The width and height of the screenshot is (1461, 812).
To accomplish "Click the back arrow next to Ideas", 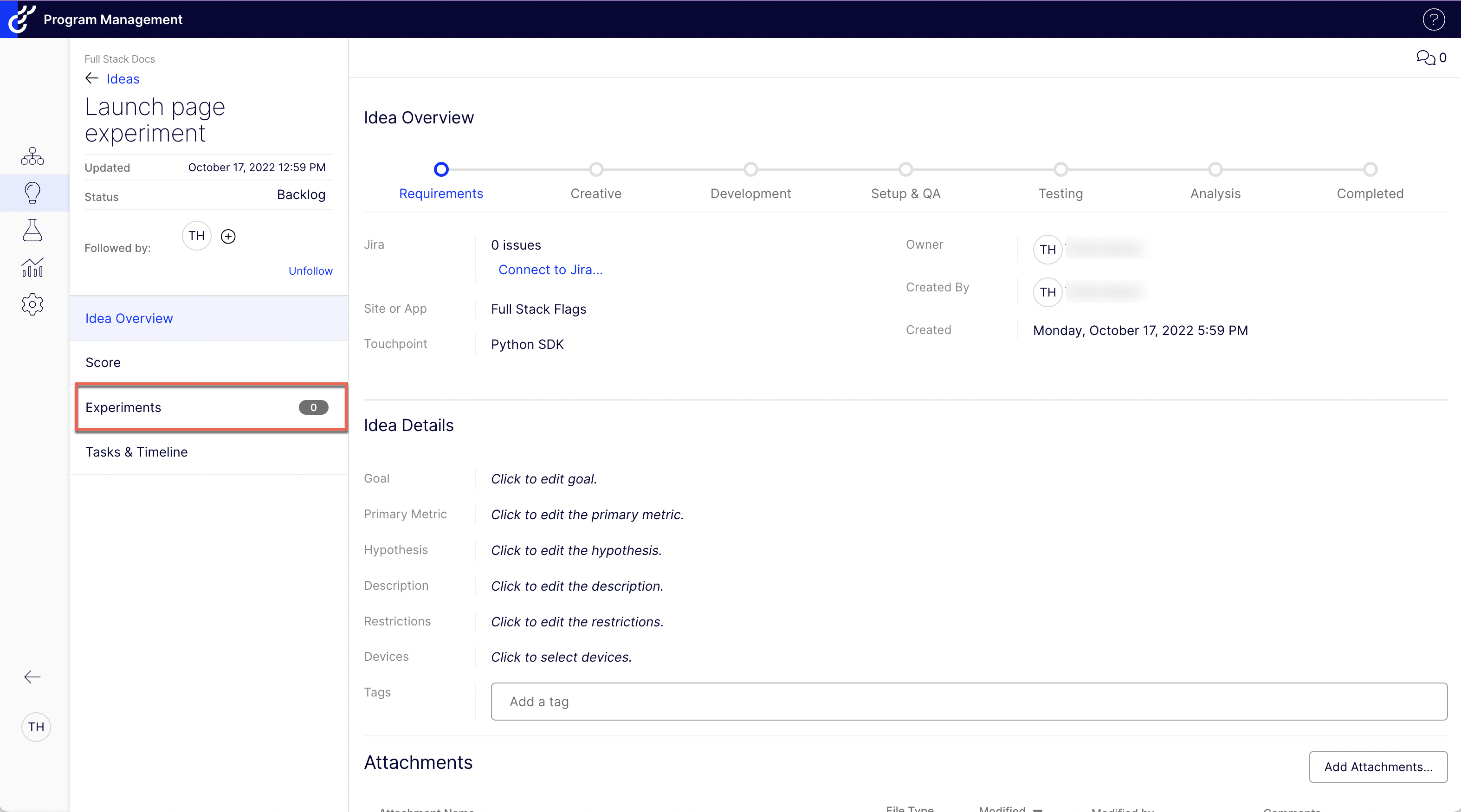I will point(91,78).
